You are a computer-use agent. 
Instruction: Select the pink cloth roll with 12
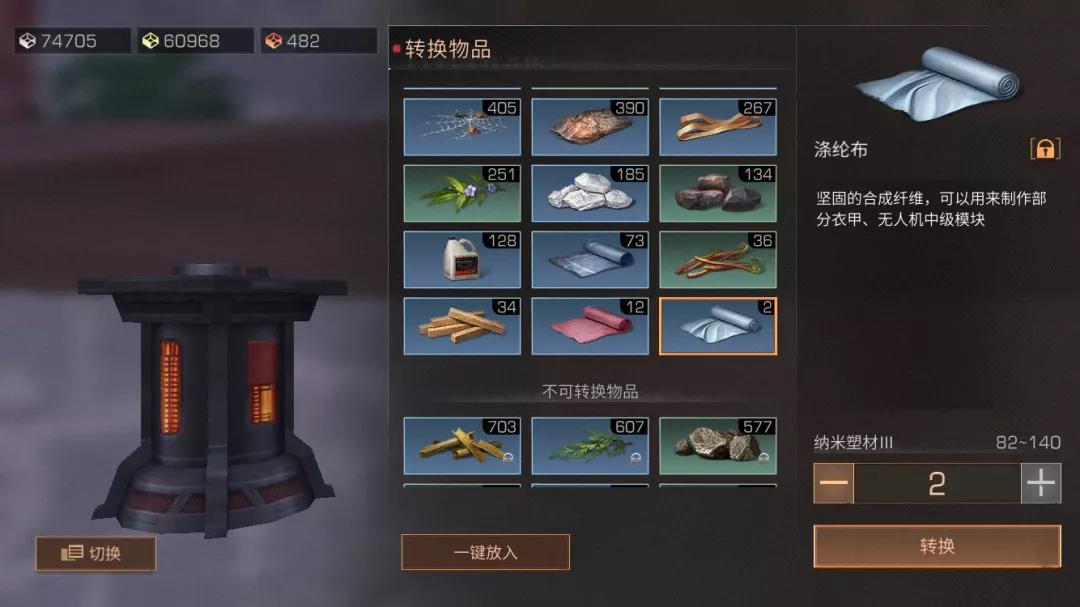pyautogui.click(x=590, y=326)
